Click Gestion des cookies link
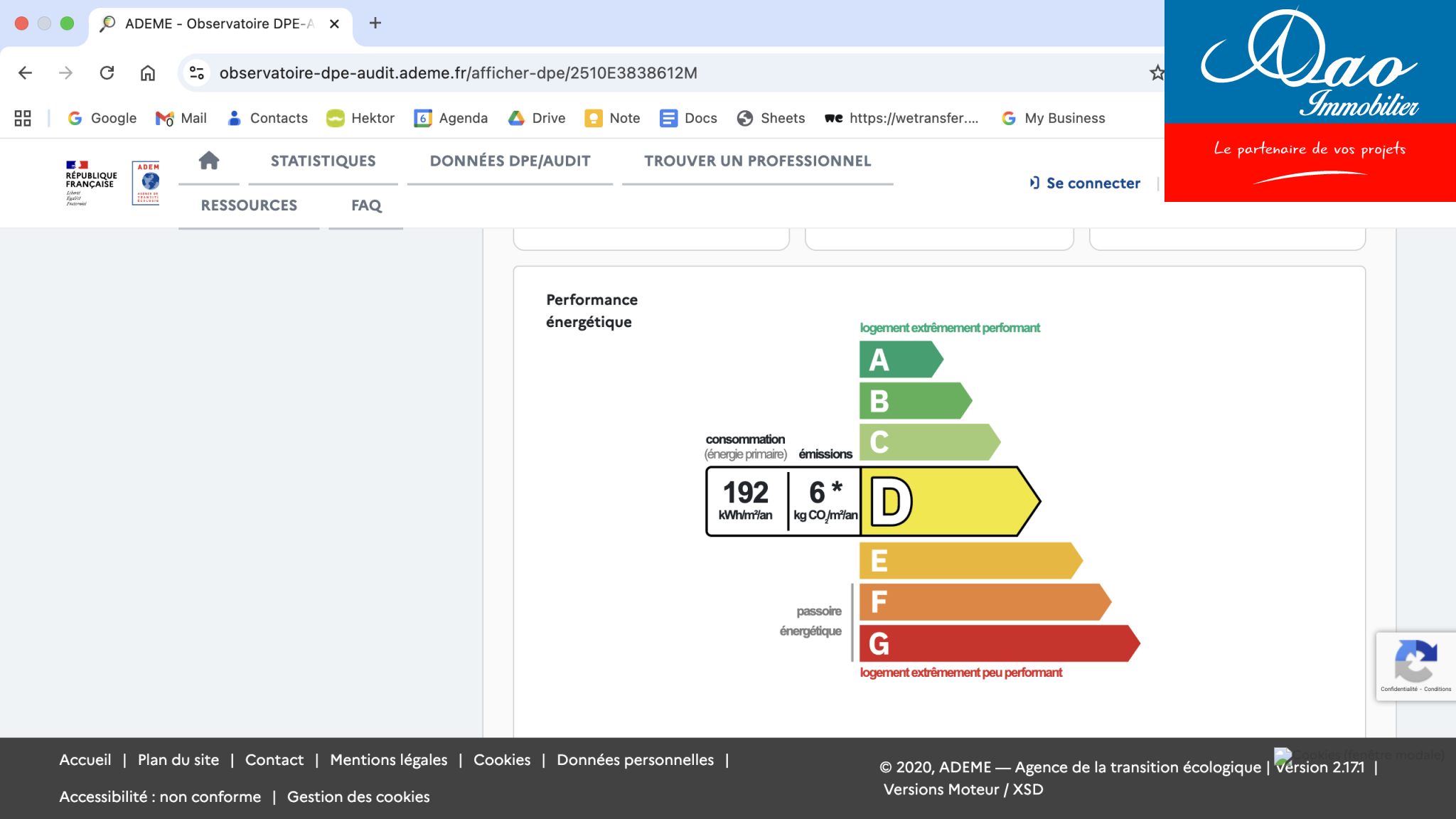The image size is (1456, 819). point(358,797)
